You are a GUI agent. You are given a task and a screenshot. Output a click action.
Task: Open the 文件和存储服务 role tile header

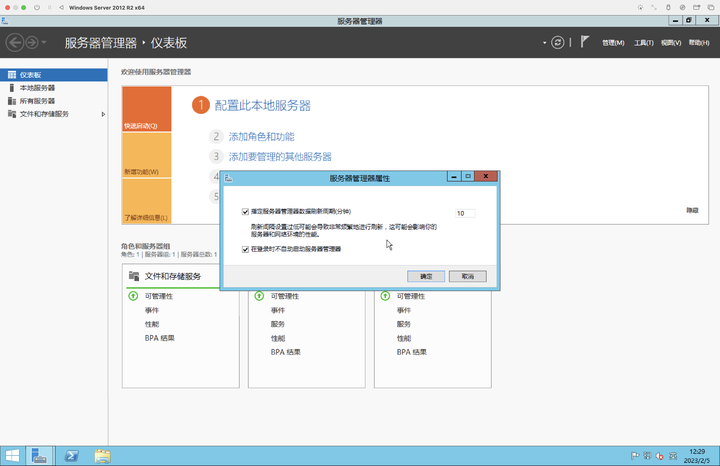[173, 276]
